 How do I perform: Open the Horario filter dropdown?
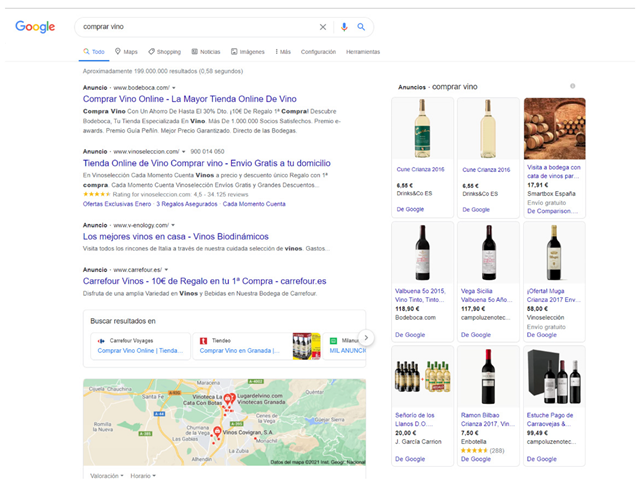[142, 476]
